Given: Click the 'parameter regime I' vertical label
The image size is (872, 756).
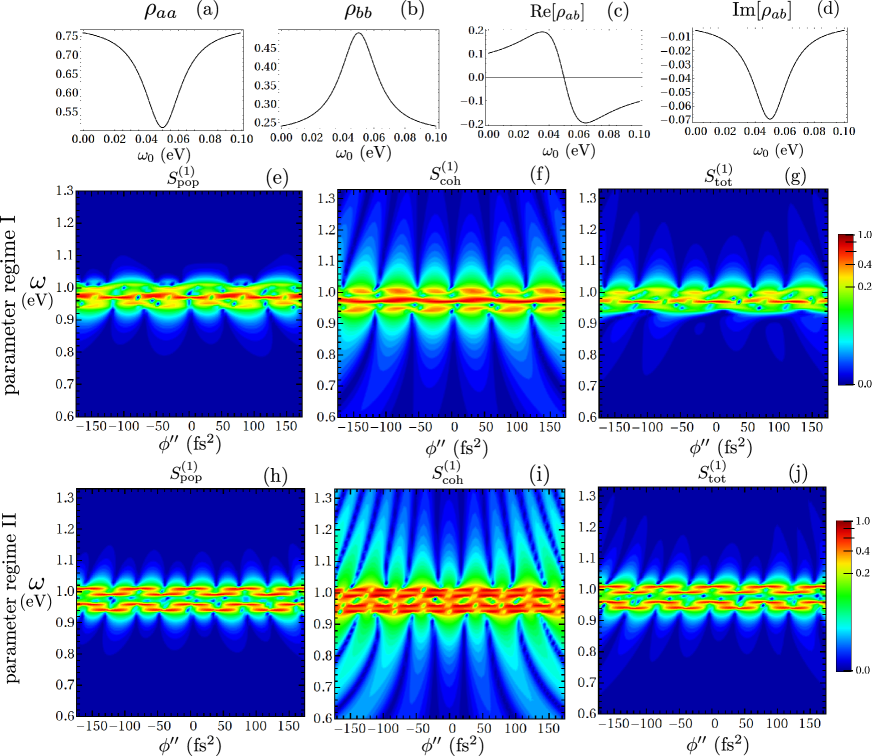Looking at the screenshot, I should point(11,305).
